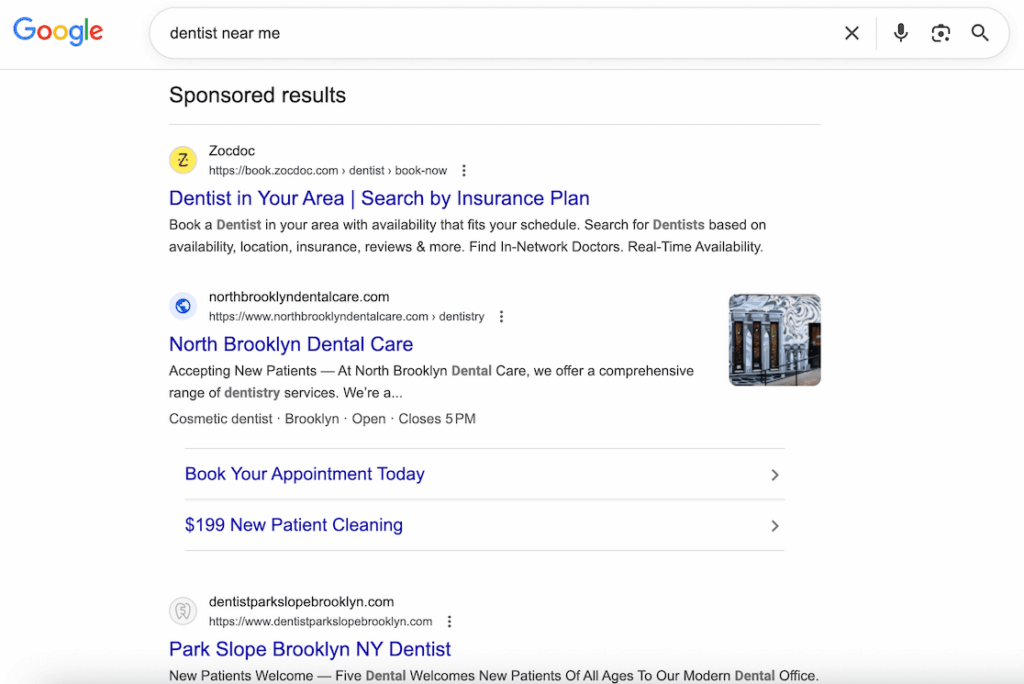Screen dimensions: 1024x684
Task: Open the three-dot menu for the Zocdoc result
Action: 463,170
